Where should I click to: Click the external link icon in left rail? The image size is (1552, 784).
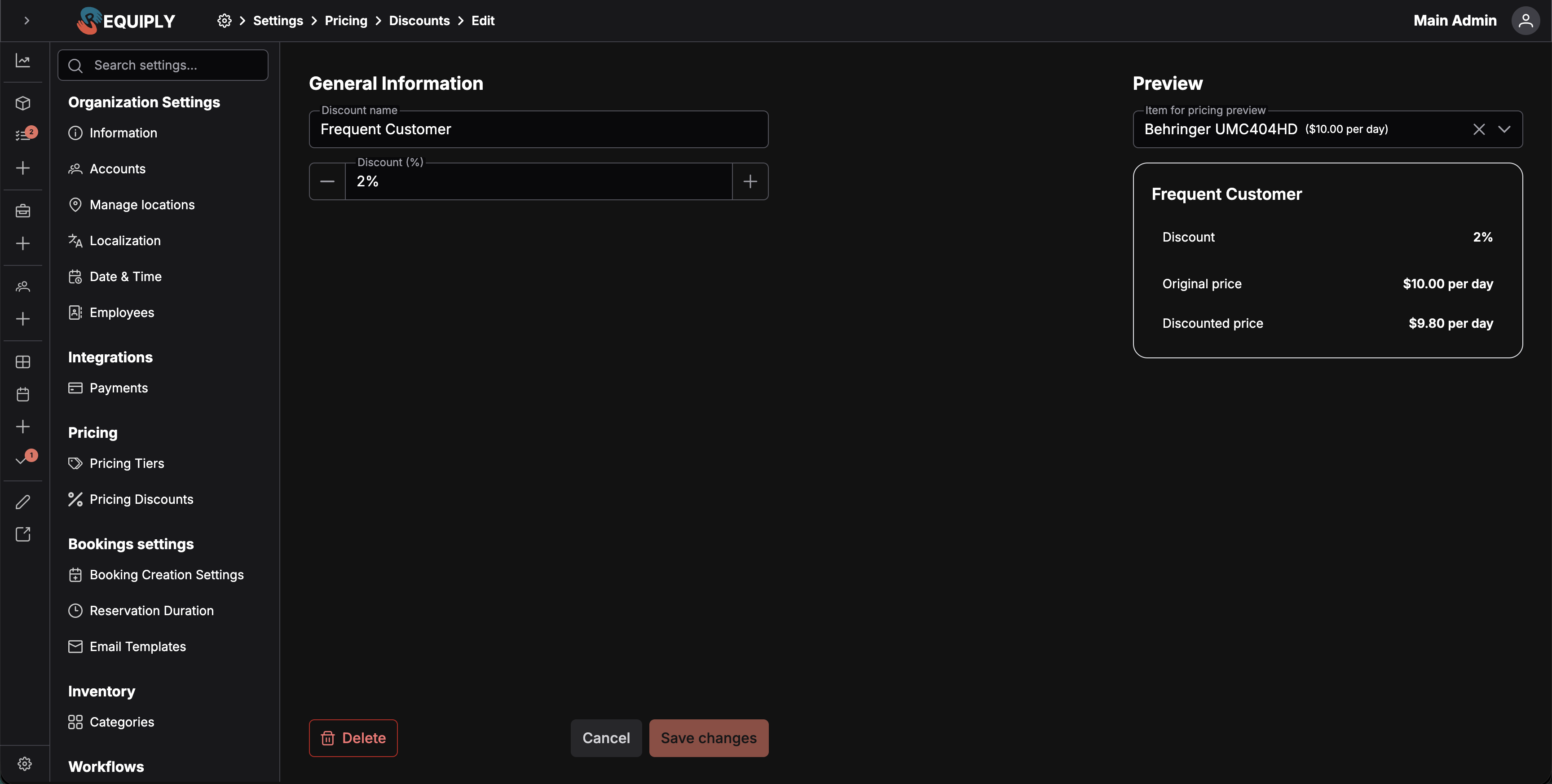coord(23,534)
